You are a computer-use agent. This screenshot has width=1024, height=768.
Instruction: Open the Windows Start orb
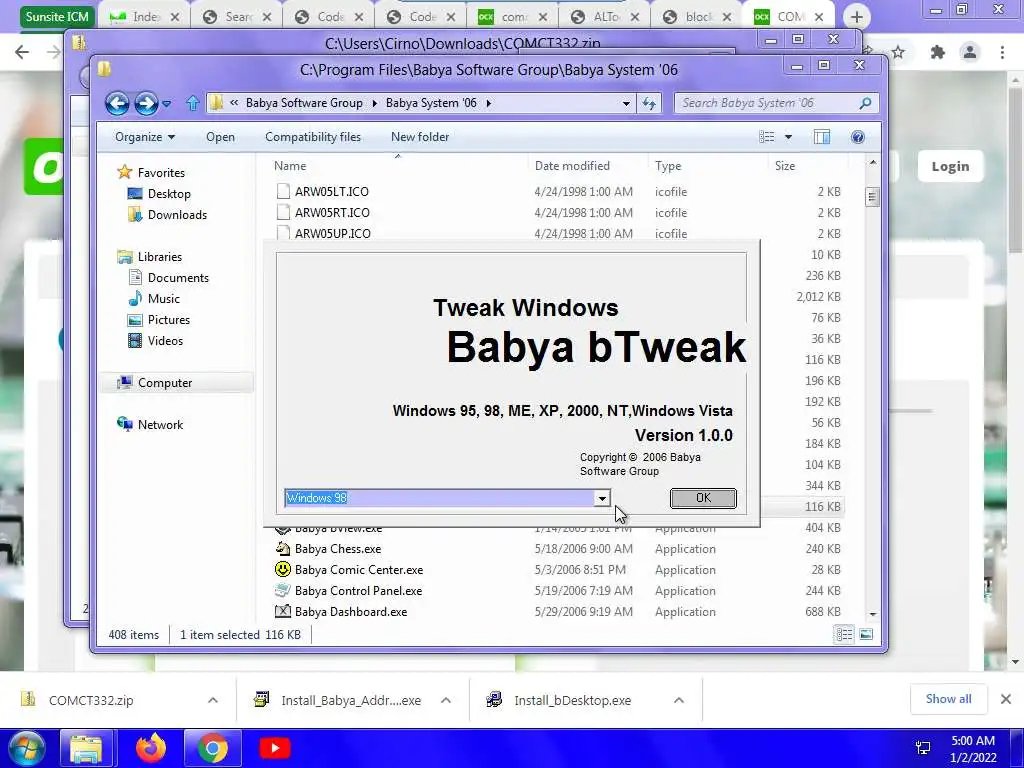pyautogui.click(x=26, y=748)
